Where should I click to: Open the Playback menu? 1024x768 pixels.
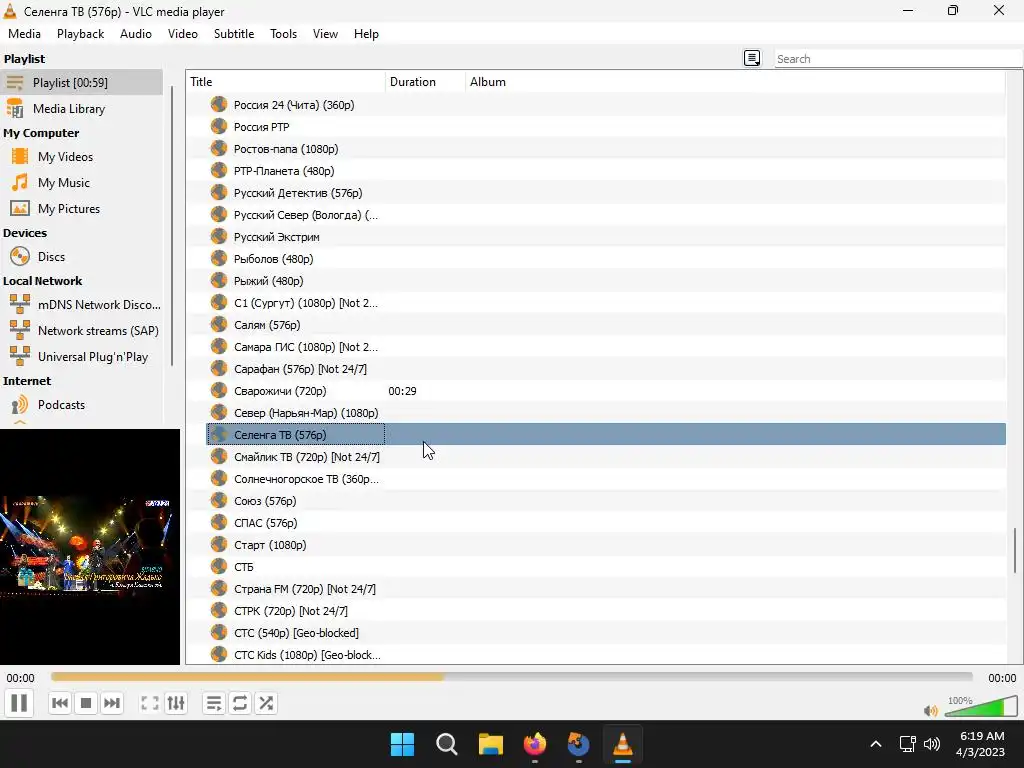pos(80,34)
